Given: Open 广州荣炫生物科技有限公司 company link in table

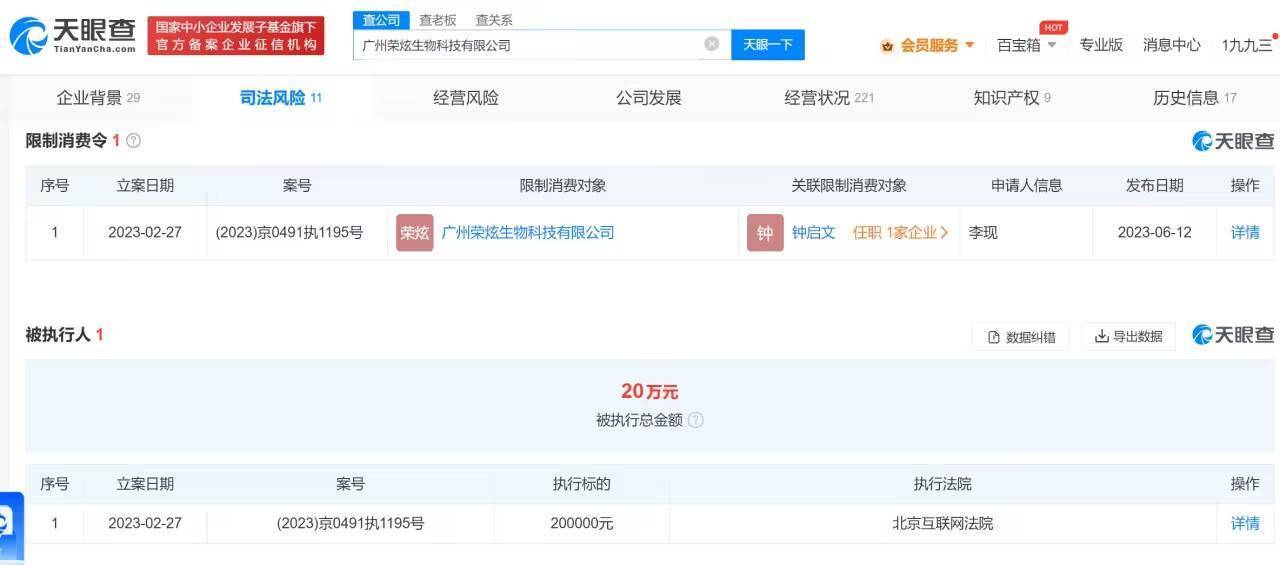Looking at the screenshot, I should click(528, 232).
